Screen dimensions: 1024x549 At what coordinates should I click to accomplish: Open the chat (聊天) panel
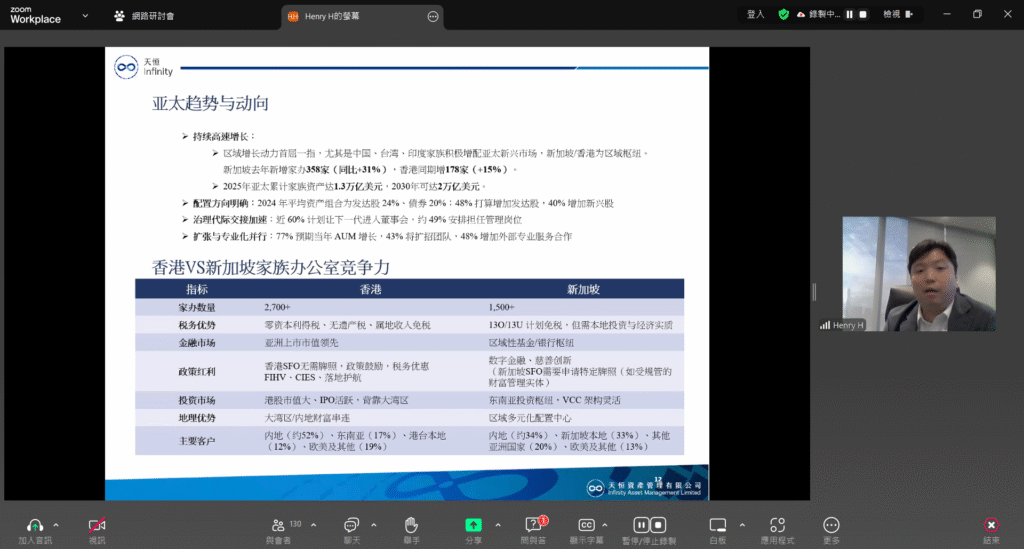[351, 525]
